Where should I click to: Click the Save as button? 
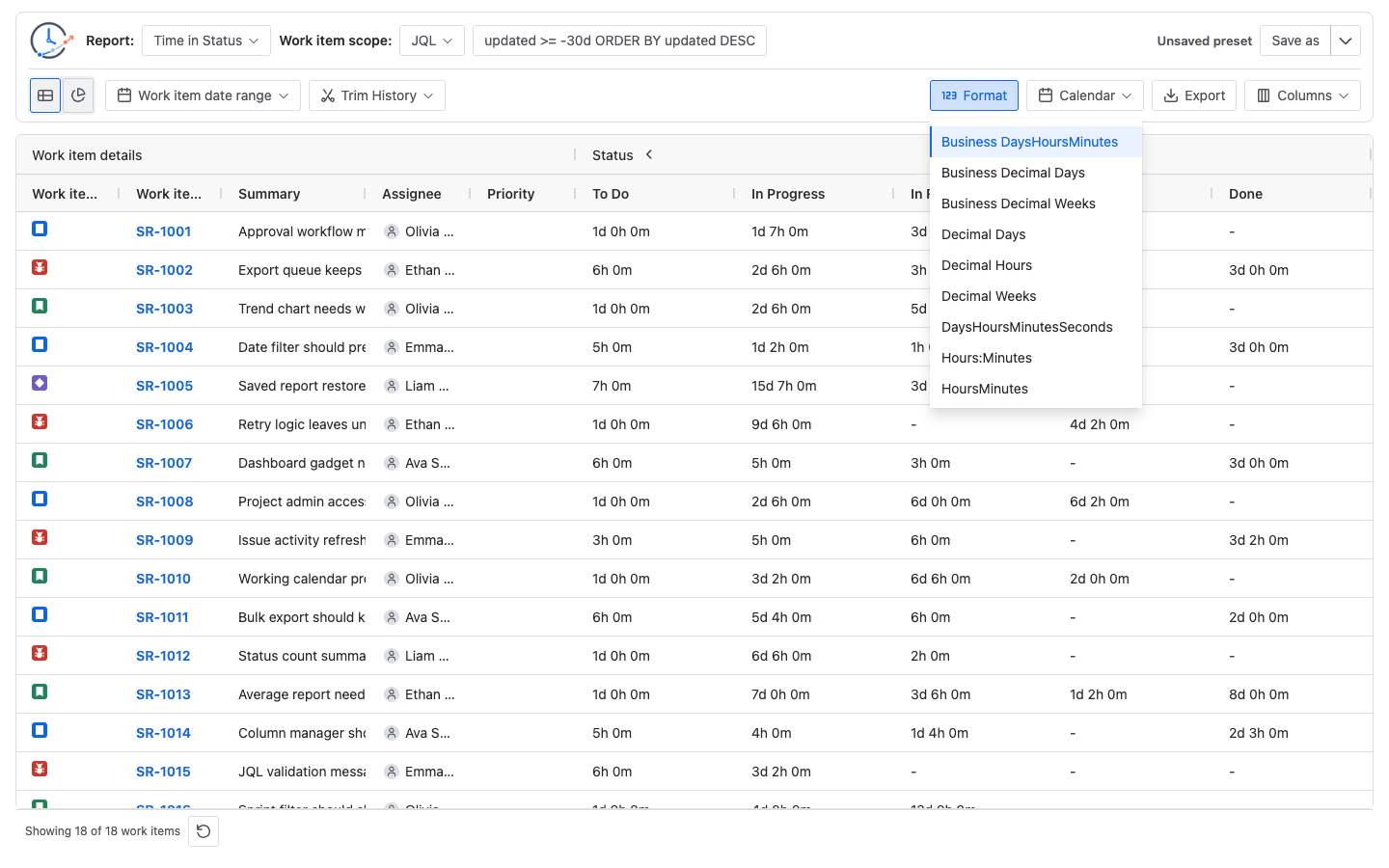point(1295,41)
